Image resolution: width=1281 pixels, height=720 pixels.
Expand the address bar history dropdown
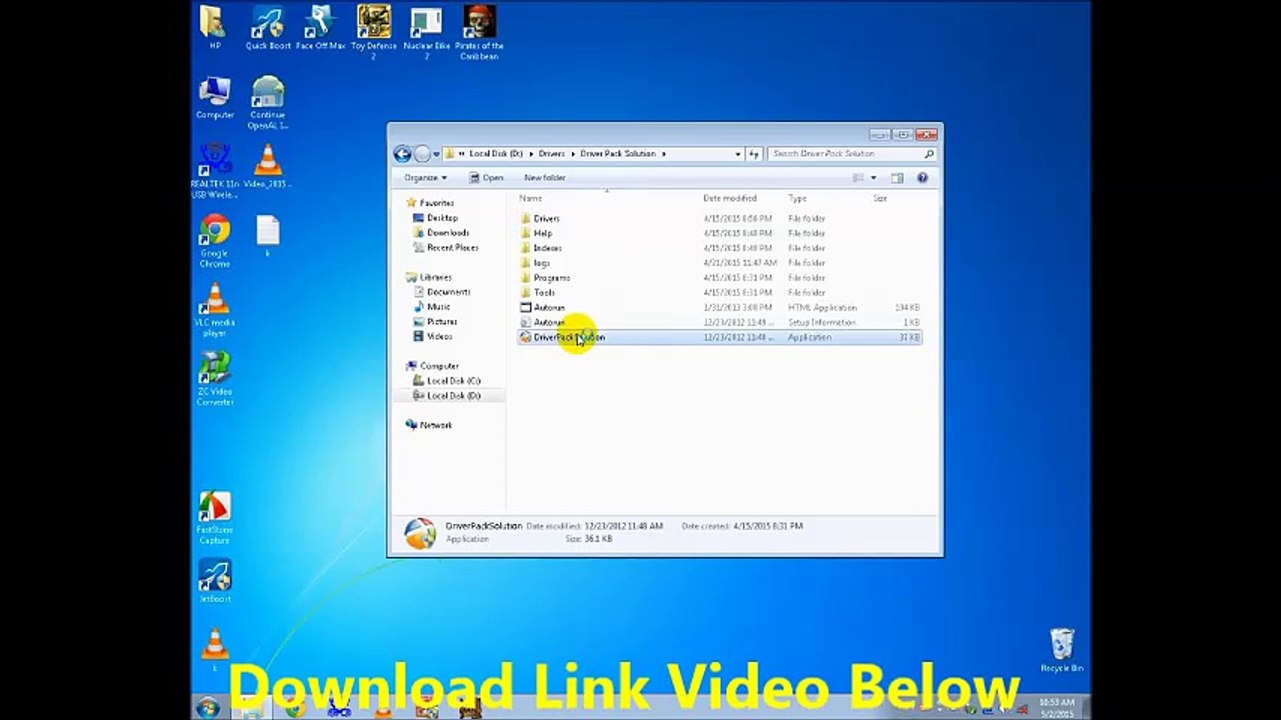[x=738, y=154]
